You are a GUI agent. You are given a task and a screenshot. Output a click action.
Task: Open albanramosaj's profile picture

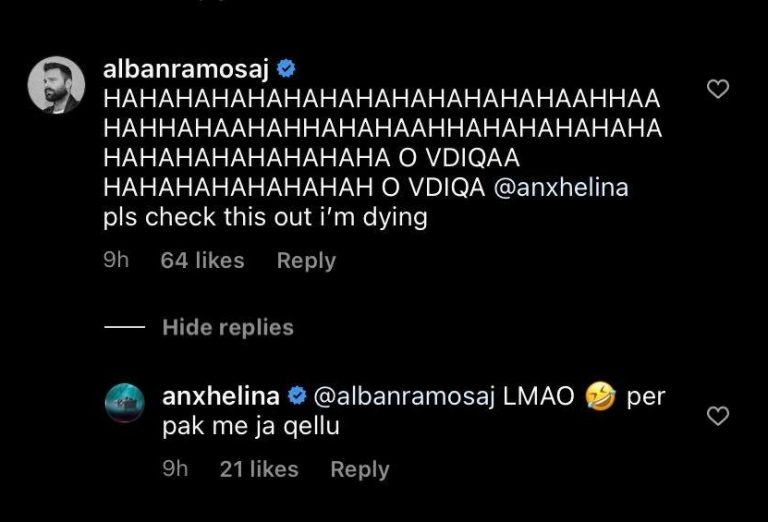pyautogui.click(x=55, y=85)
